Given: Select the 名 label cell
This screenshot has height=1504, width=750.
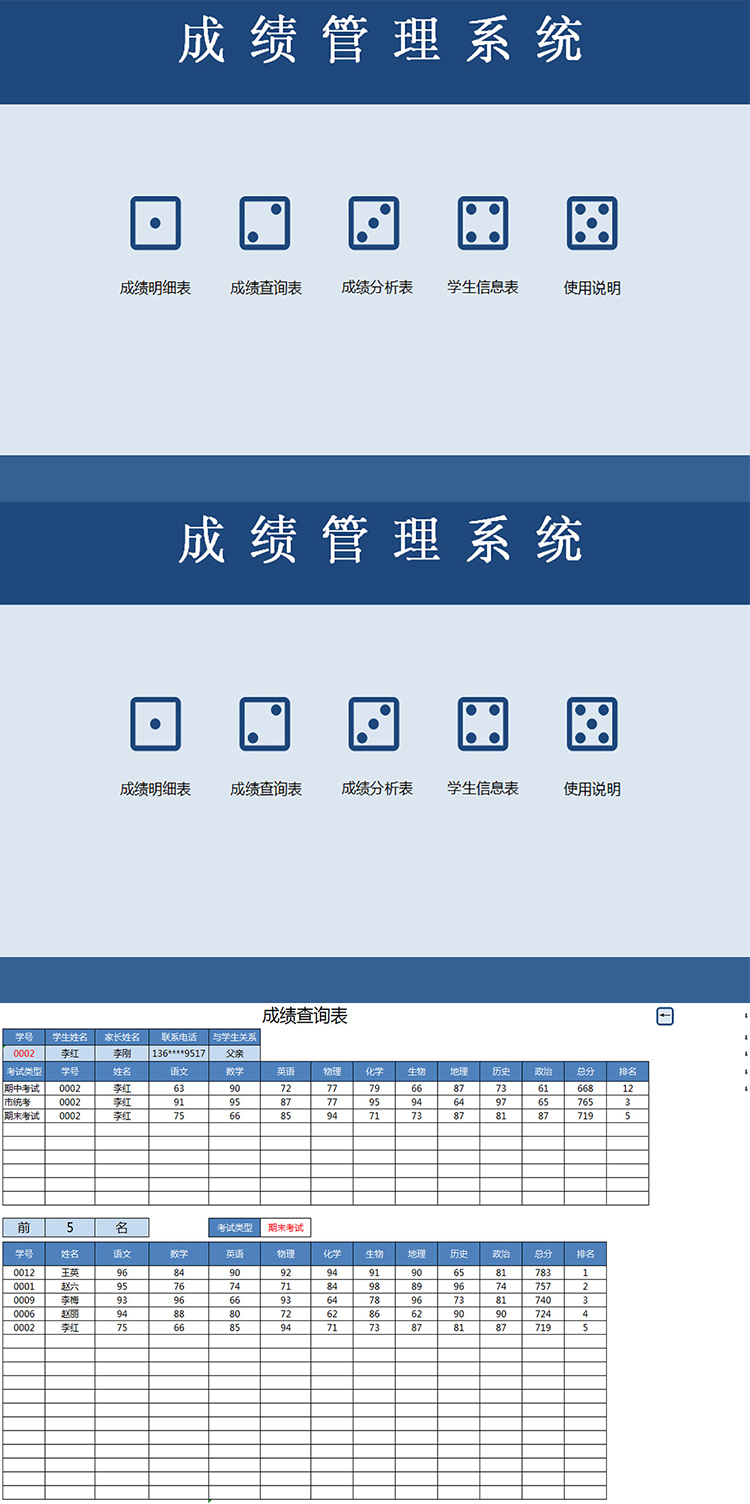Looking at the screenshot, I should tap(122, 1228).
